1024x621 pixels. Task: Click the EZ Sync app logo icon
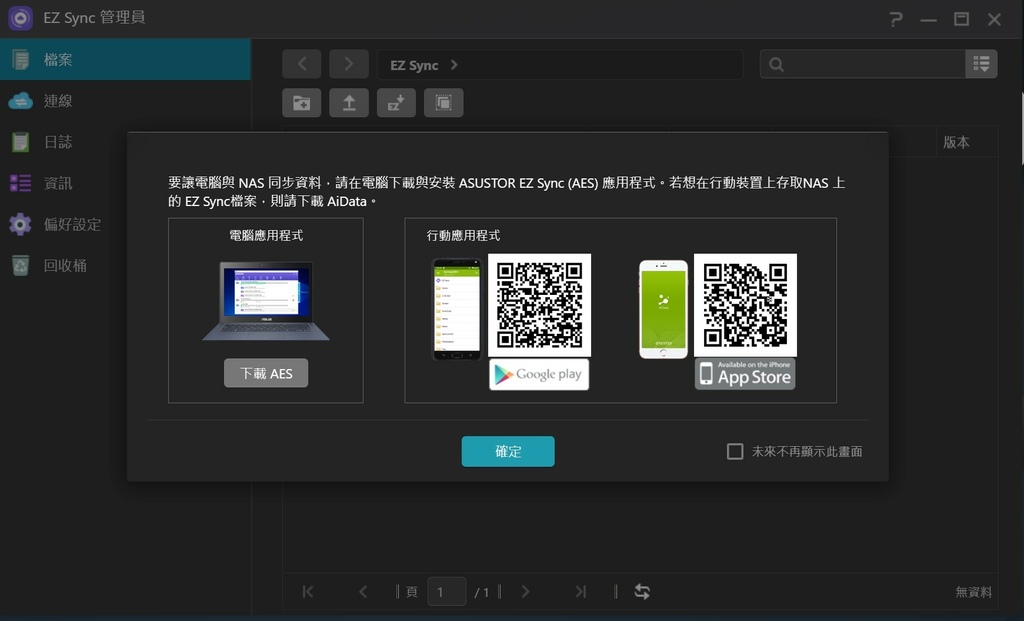[20, 18]
